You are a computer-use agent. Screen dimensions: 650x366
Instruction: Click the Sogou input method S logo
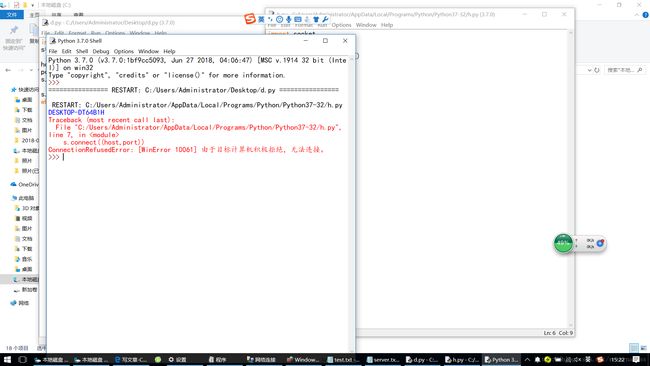(250, 19)
